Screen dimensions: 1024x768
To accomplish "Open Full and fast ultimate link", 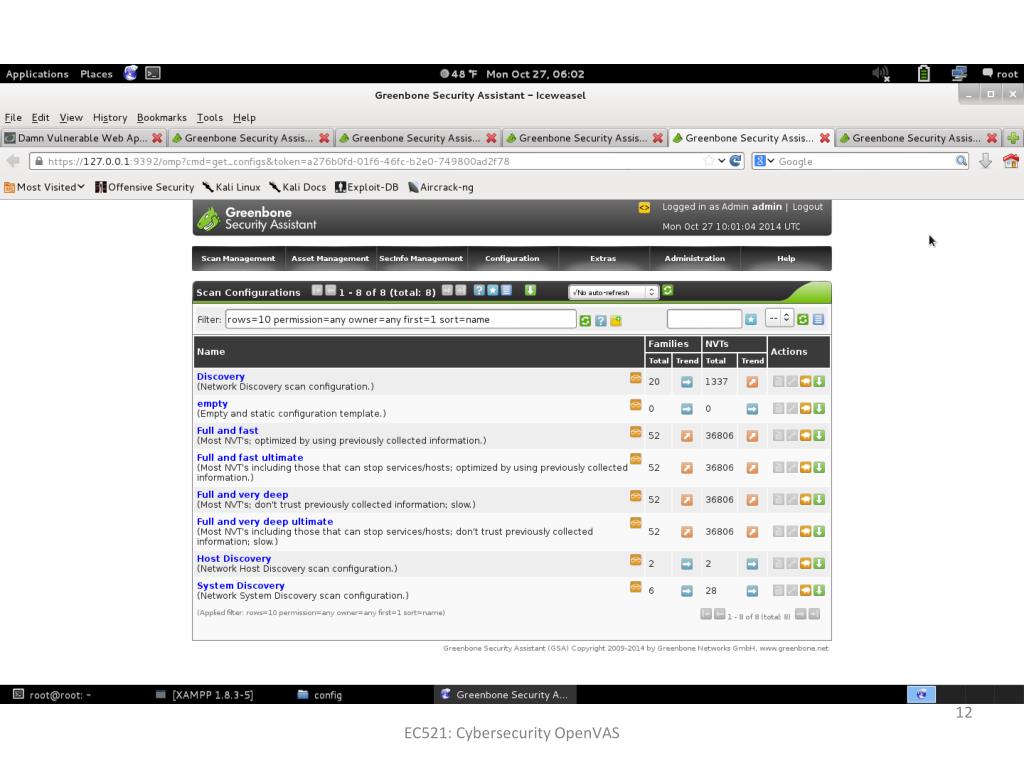I will [x=250, y=458].
